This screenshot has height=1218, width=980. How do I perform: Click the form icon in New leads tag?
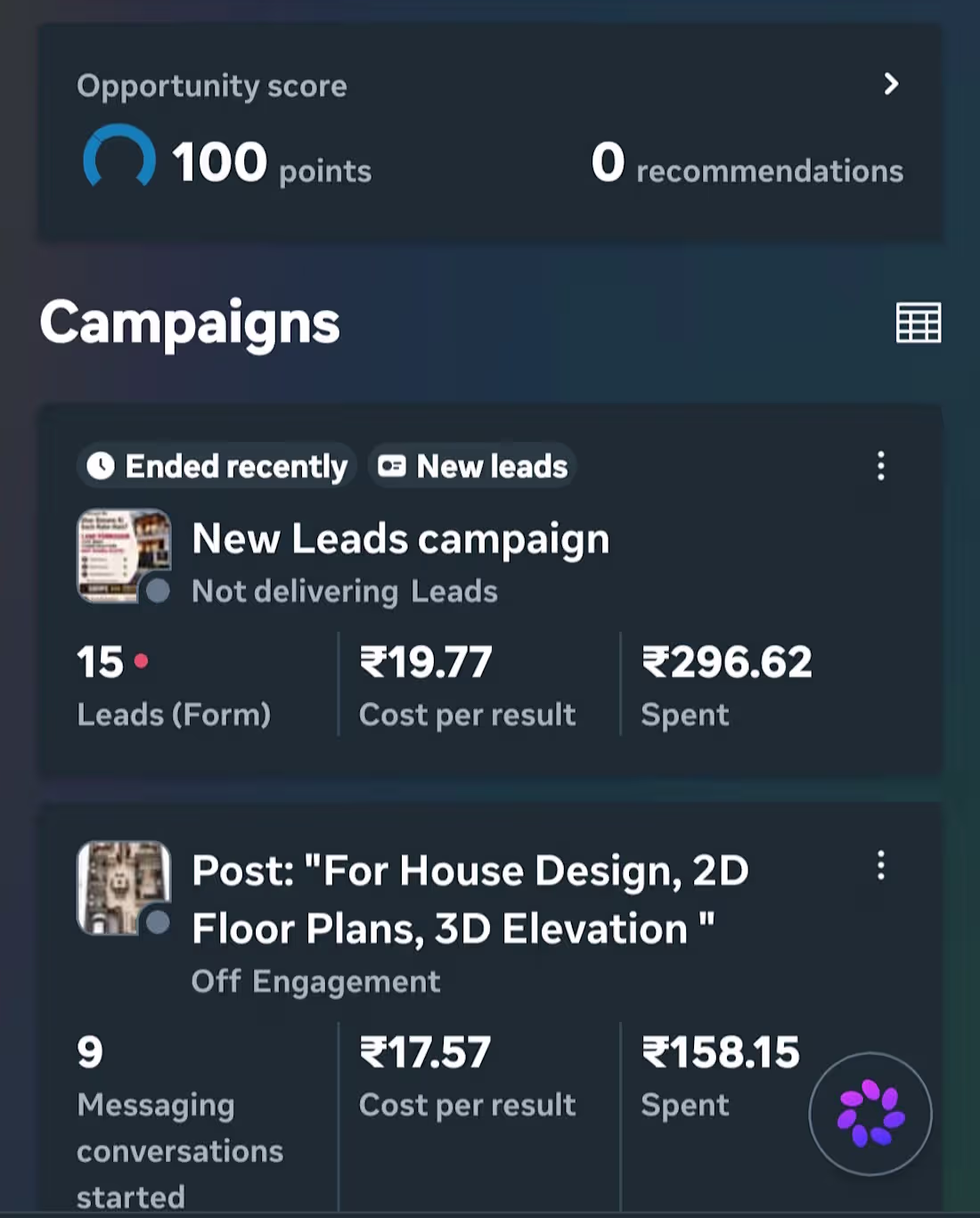point(392,466)
